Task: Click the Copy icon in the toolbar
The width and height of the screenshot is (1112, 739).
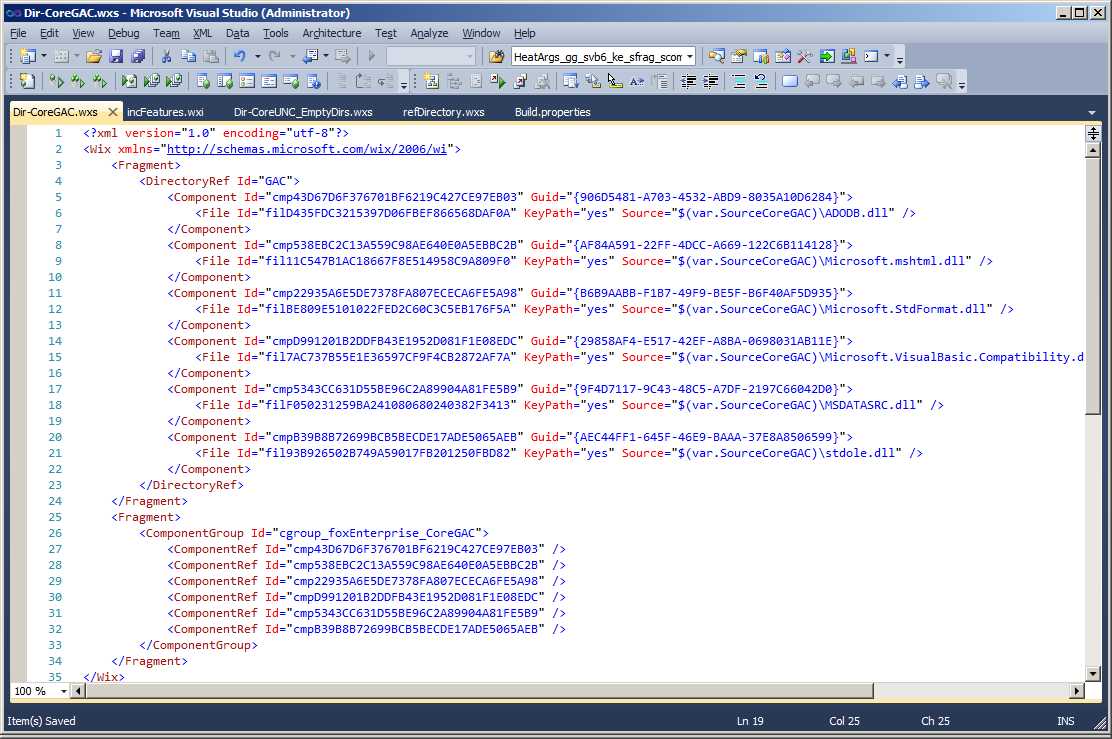Action: point(189,56)
